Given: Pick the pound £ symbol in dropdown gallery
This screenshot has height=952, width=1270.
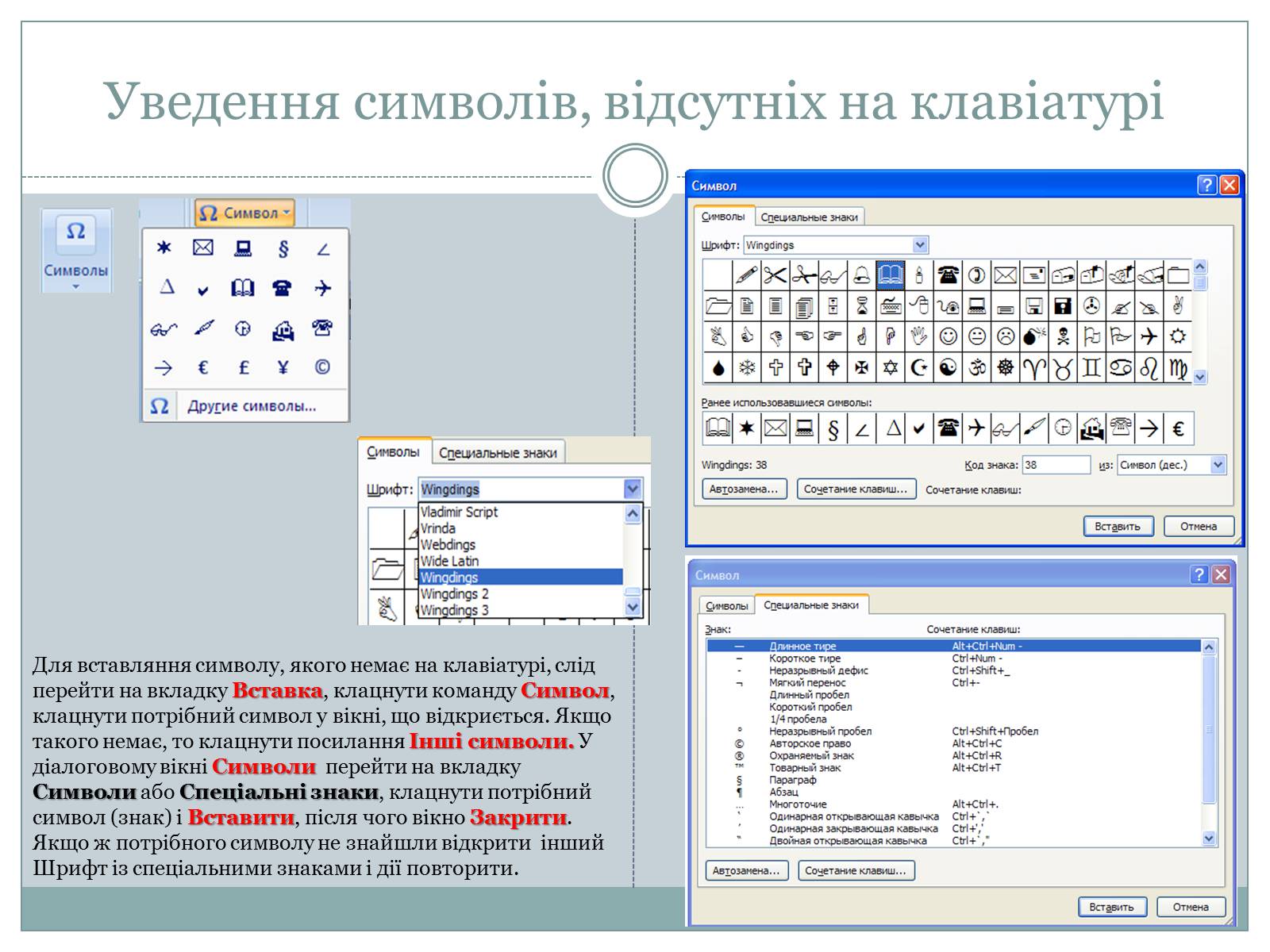Looking at the screenshot, I should (243, 367).
